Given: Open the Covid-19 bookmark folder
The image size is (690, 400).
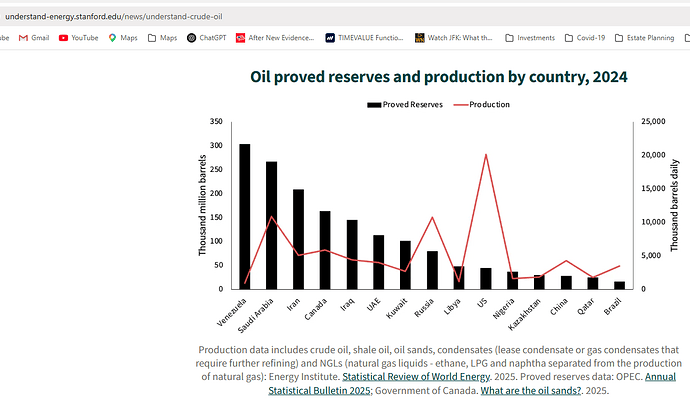Looking at the screenshot, I should (x=585, y=38).
